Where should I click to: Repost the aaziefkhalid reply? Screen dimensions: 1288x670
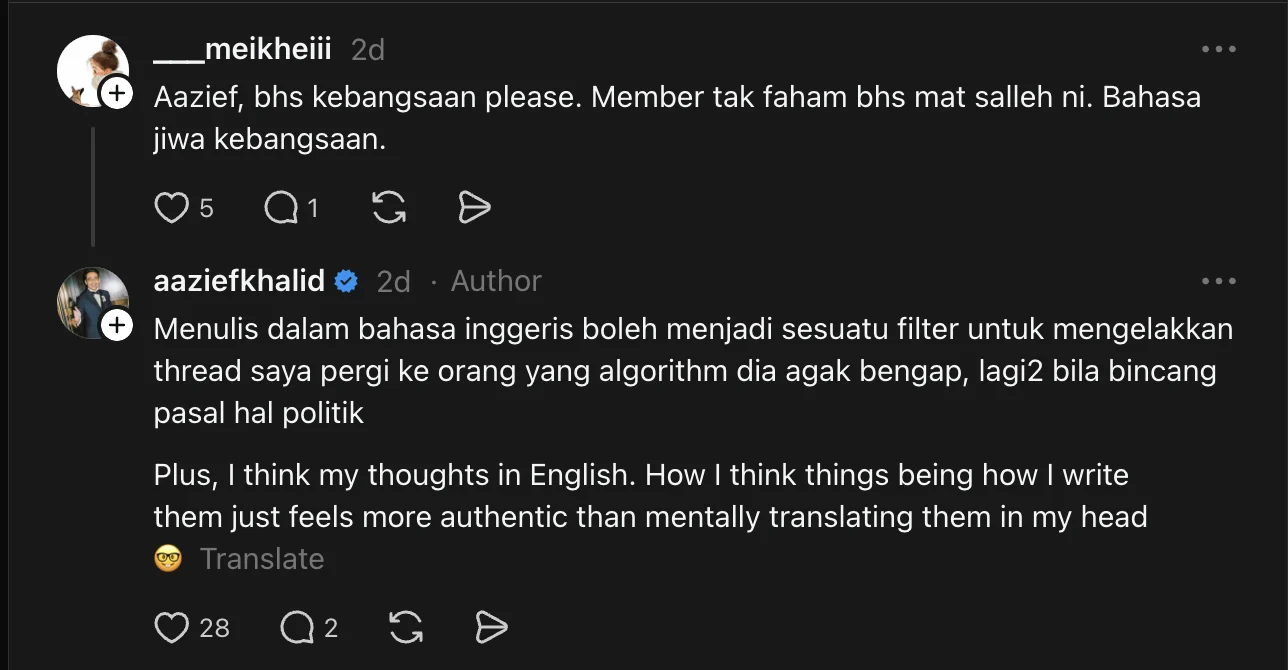(405, 627)
